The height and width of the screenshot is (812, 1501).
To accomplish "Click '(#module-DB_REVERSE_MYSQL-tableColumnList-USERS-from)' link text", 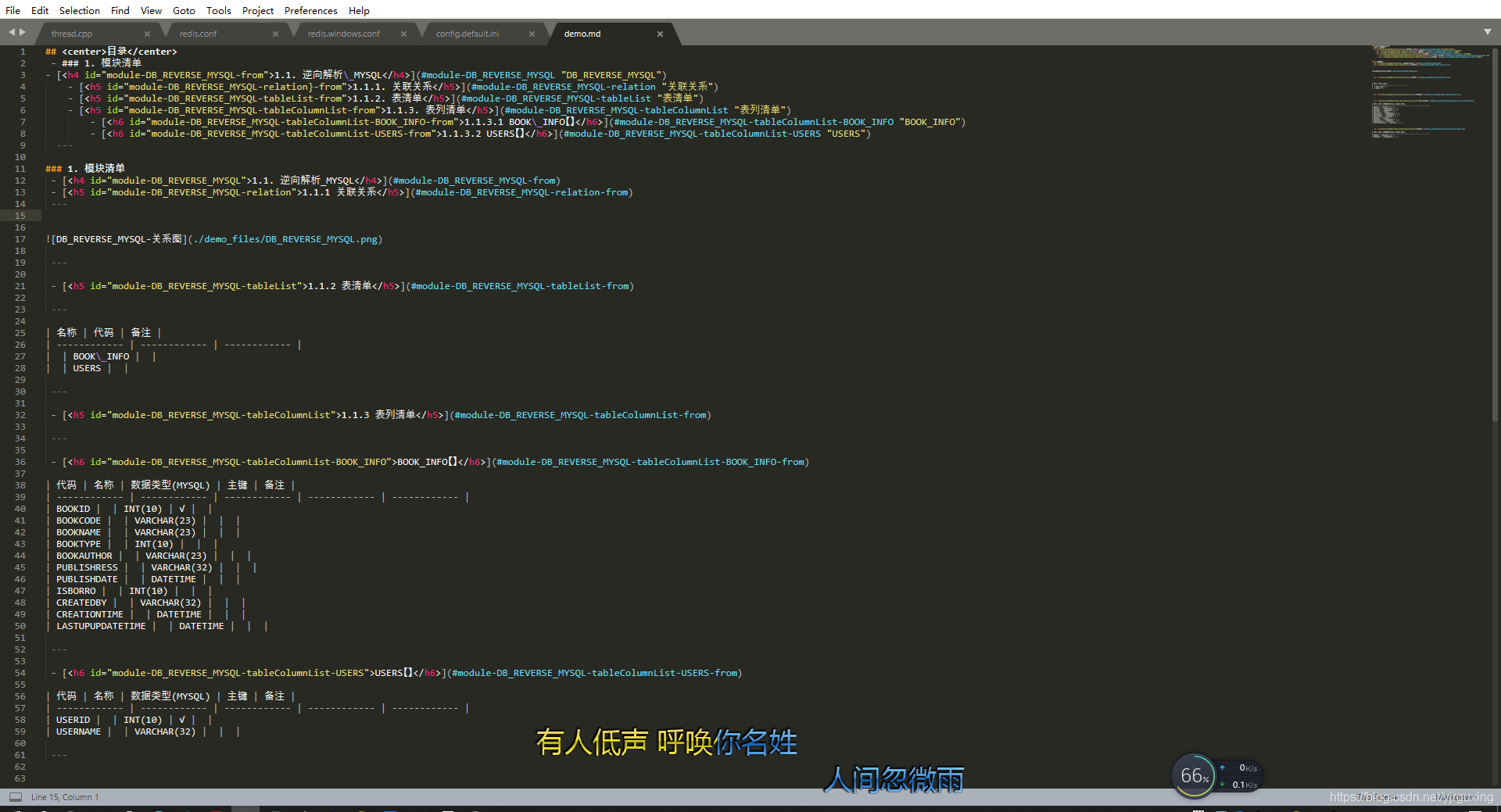I will 595,673.
